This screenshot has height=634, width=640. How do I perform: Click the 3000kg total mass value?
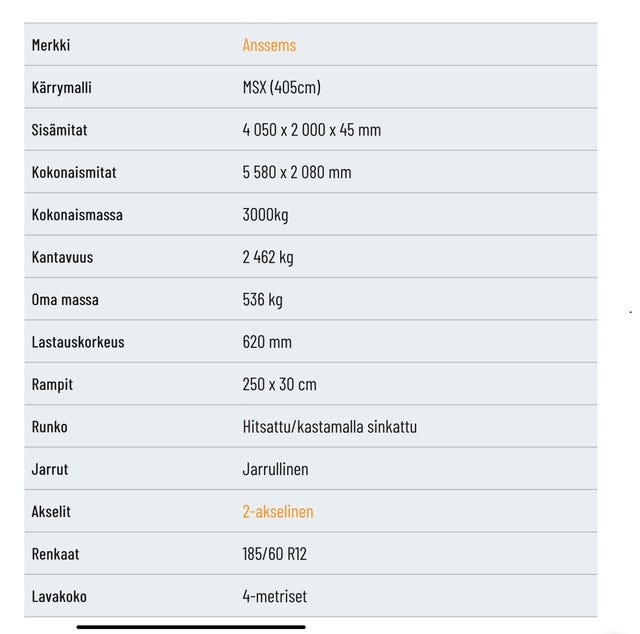tap(268, 214)
